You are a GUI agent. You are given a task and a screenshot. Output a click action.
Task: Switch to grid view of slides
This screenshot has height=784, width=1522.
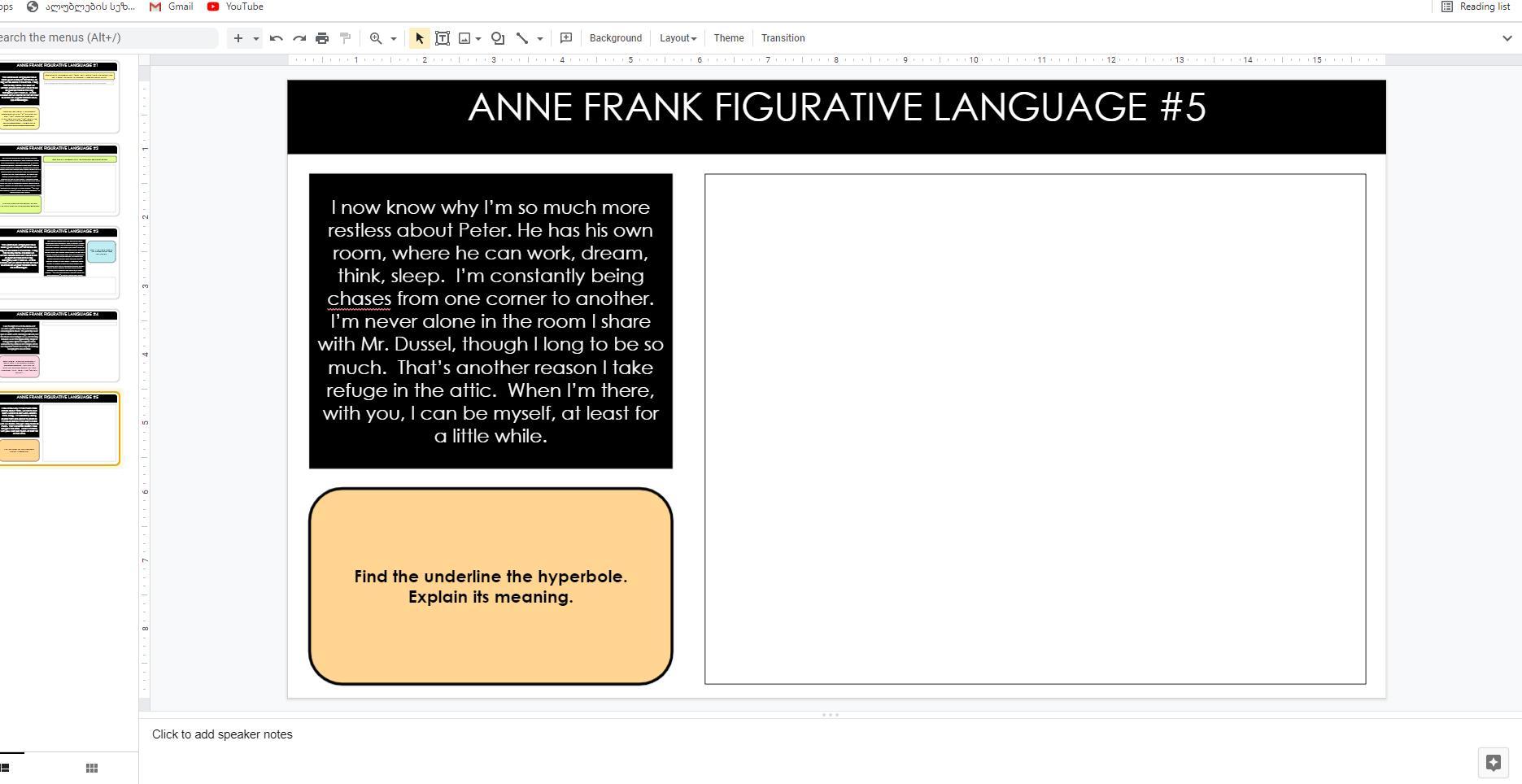point(92,768)
